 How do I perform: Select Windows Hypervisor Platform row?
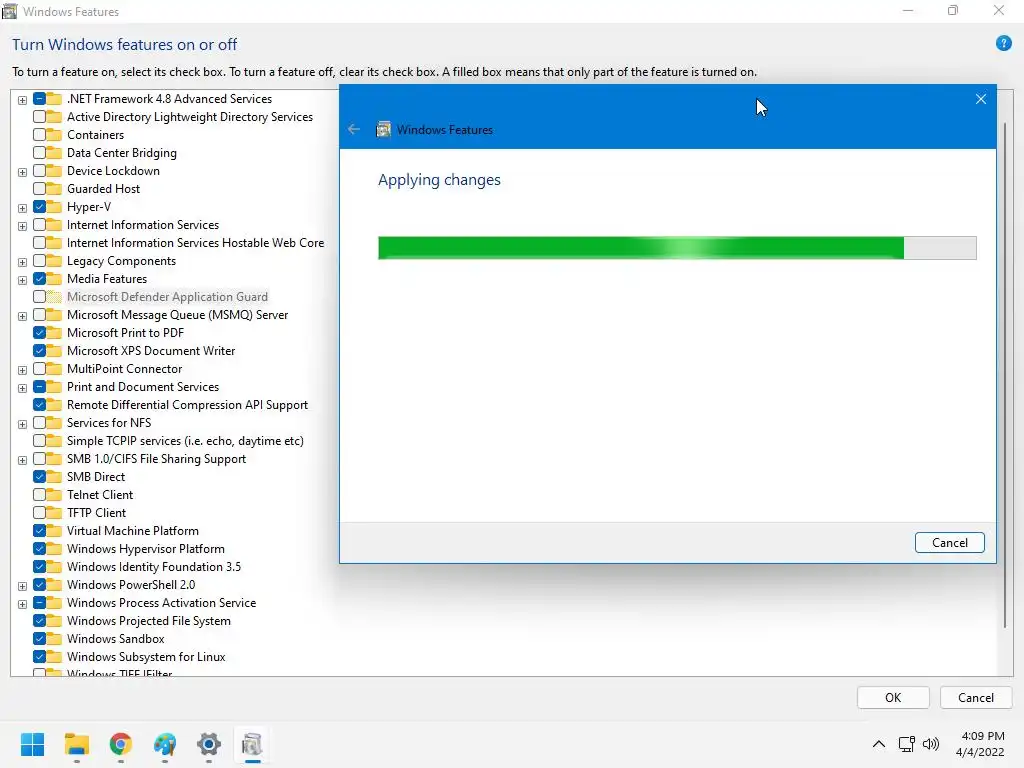pos(146,549)
